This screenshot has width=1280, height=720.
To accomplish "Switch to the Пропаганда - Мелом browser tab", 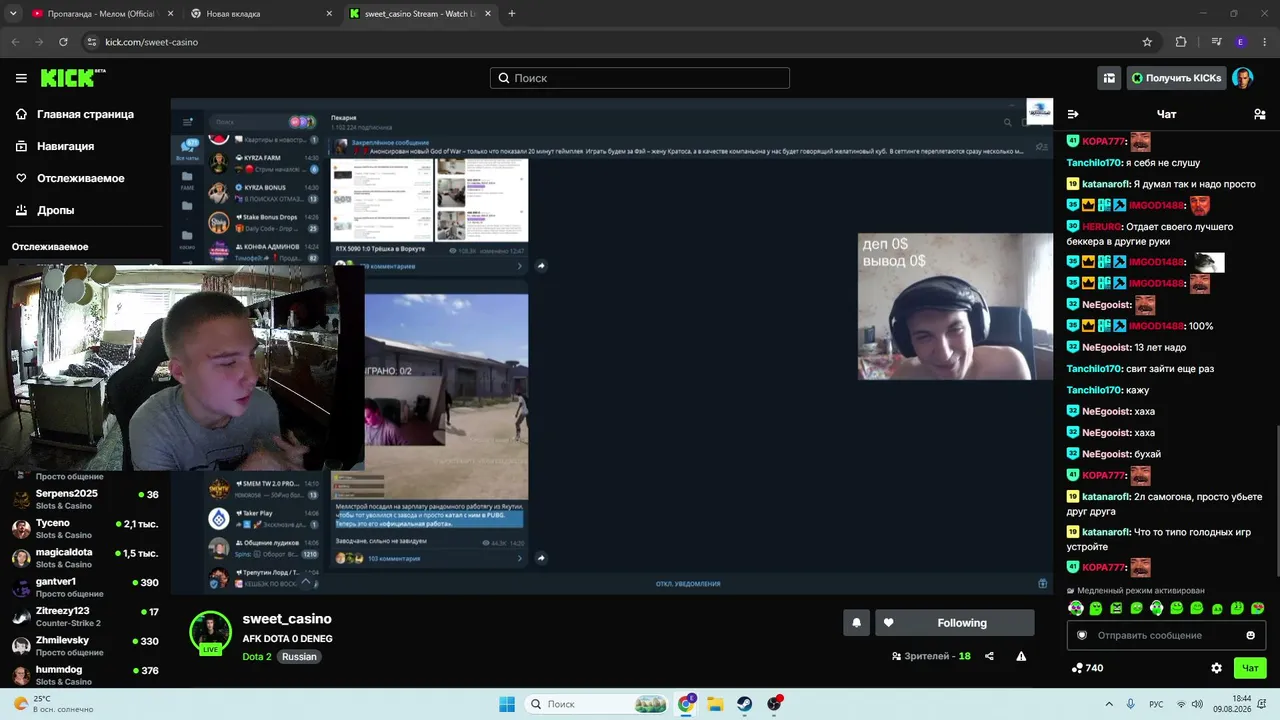I will [100, 14].
